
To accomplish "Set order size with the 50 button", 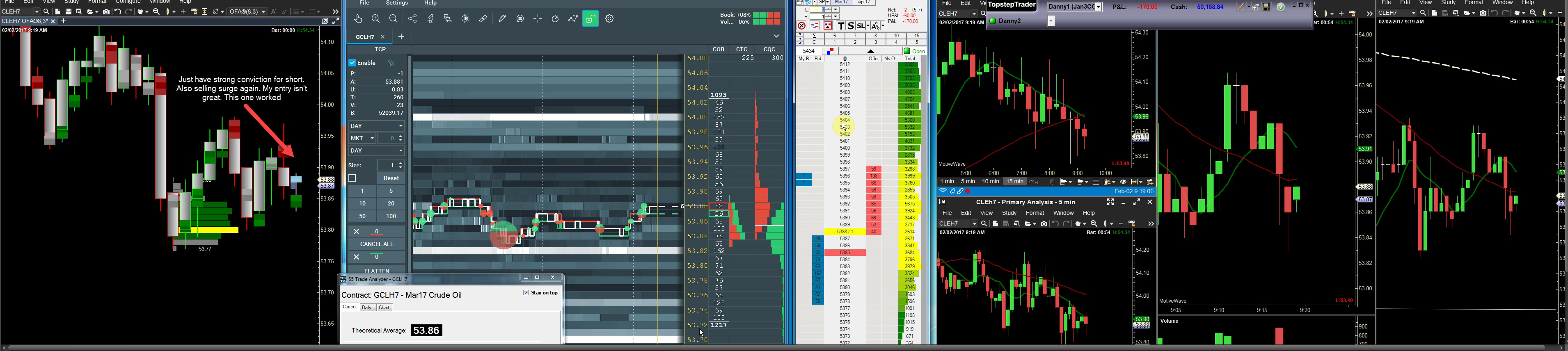I will (x=362, y=217).
